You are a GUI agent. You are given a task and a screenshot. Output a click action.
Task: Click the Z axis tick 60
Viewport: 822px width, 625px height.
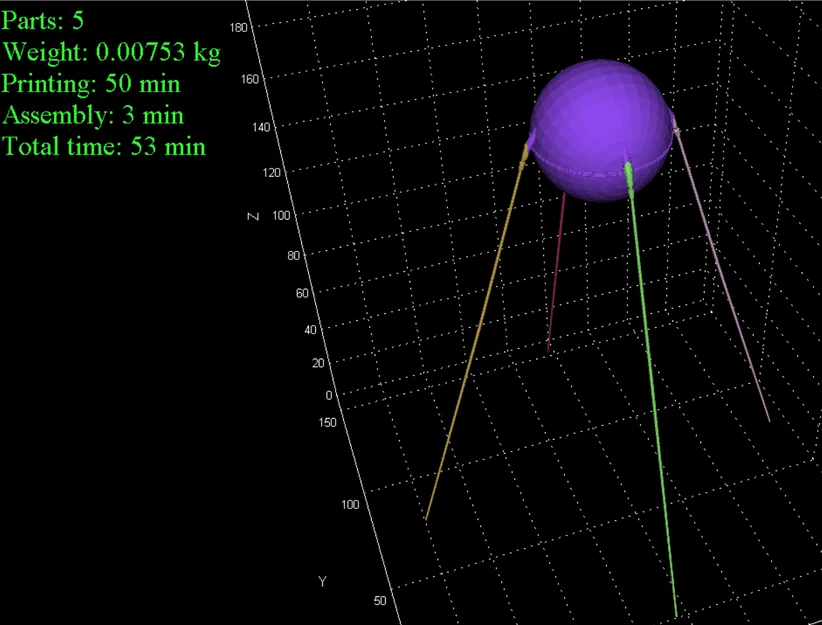coord(302,293)
